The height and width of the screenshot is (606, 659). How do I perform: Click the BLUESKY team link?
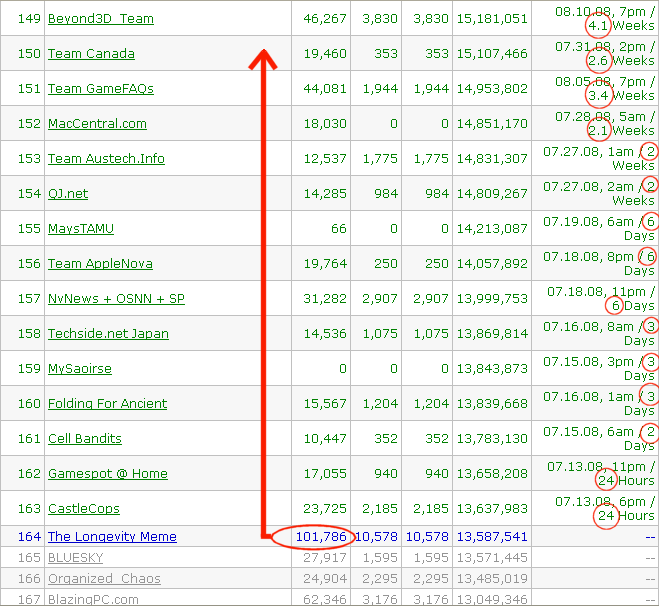pyautogui.click(x=75, y=557)
